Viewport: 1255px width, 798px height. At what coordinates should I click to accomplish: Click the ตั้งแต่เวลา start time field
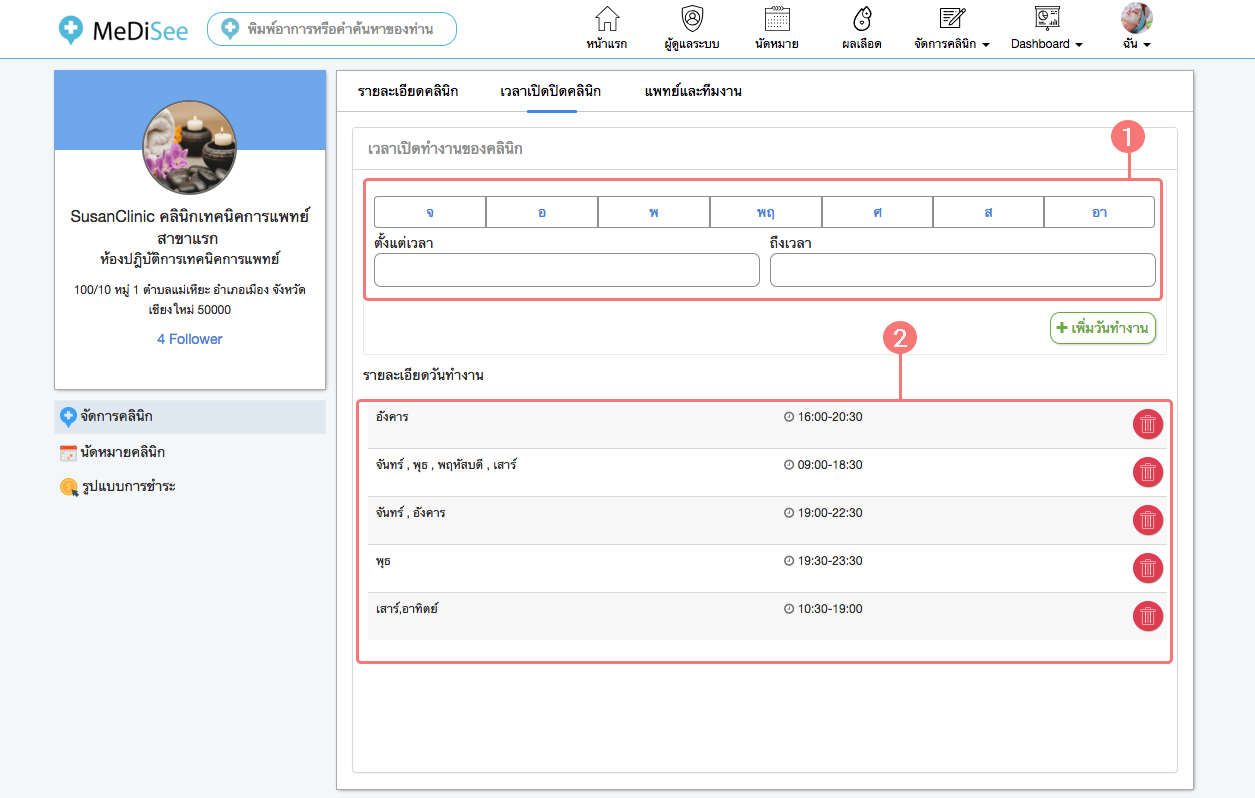point(567,270)
